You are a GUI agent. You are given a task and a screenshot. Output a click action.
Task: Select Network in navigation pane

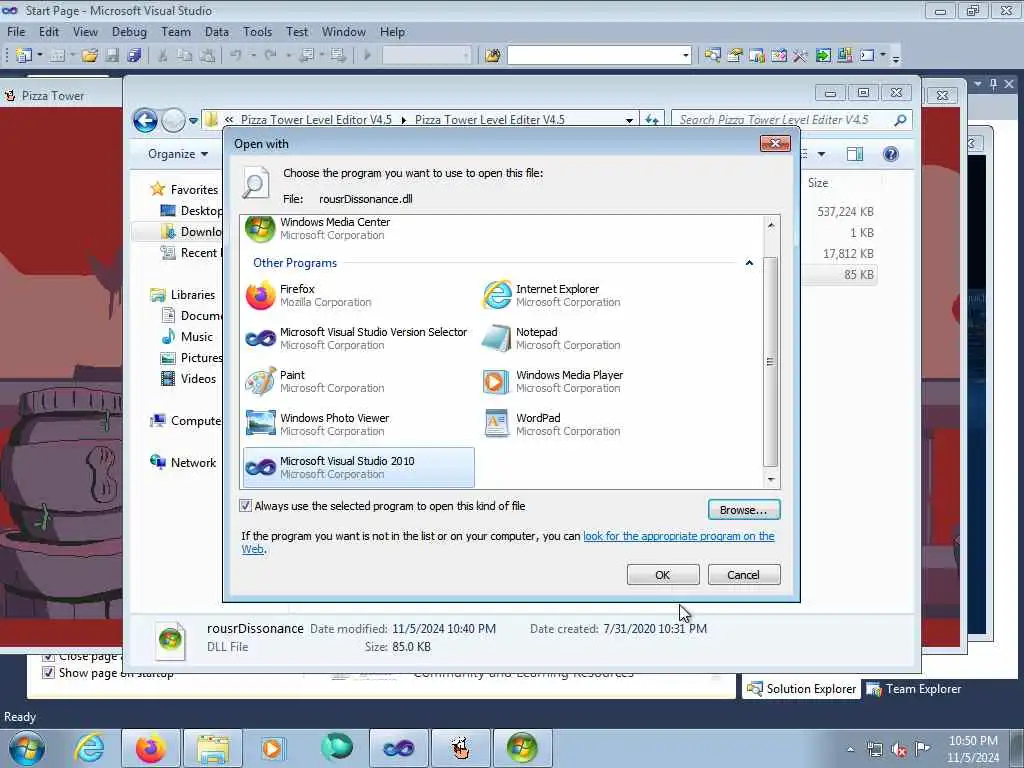point(193,462)
